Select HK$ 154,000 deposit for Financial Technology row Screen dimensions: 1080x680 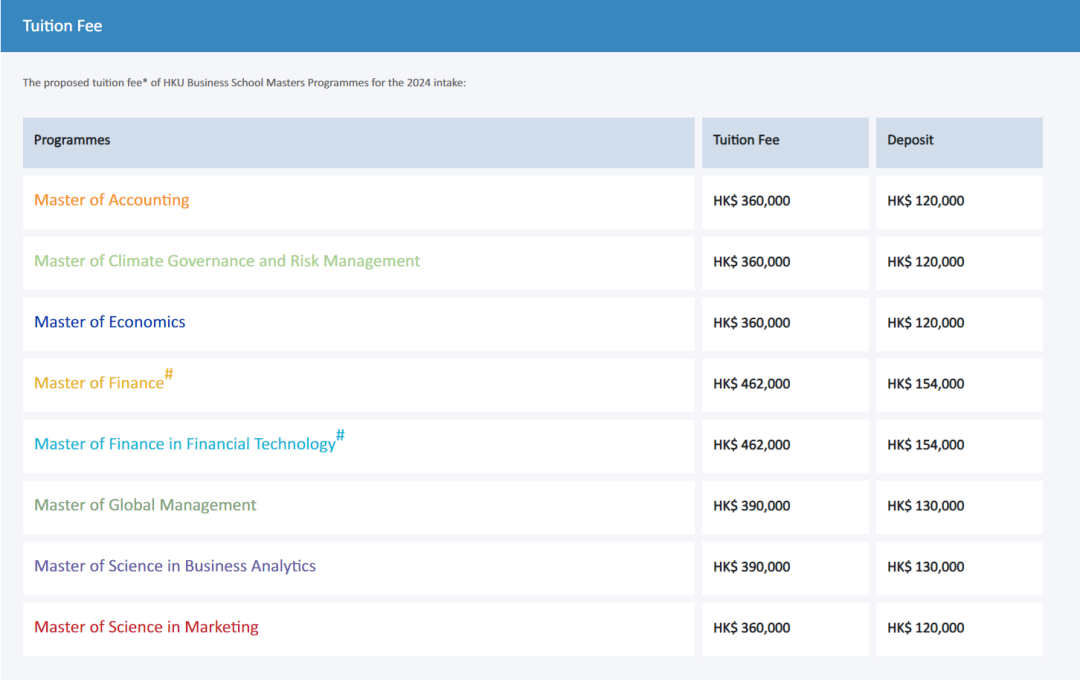[x=926, y=445]
